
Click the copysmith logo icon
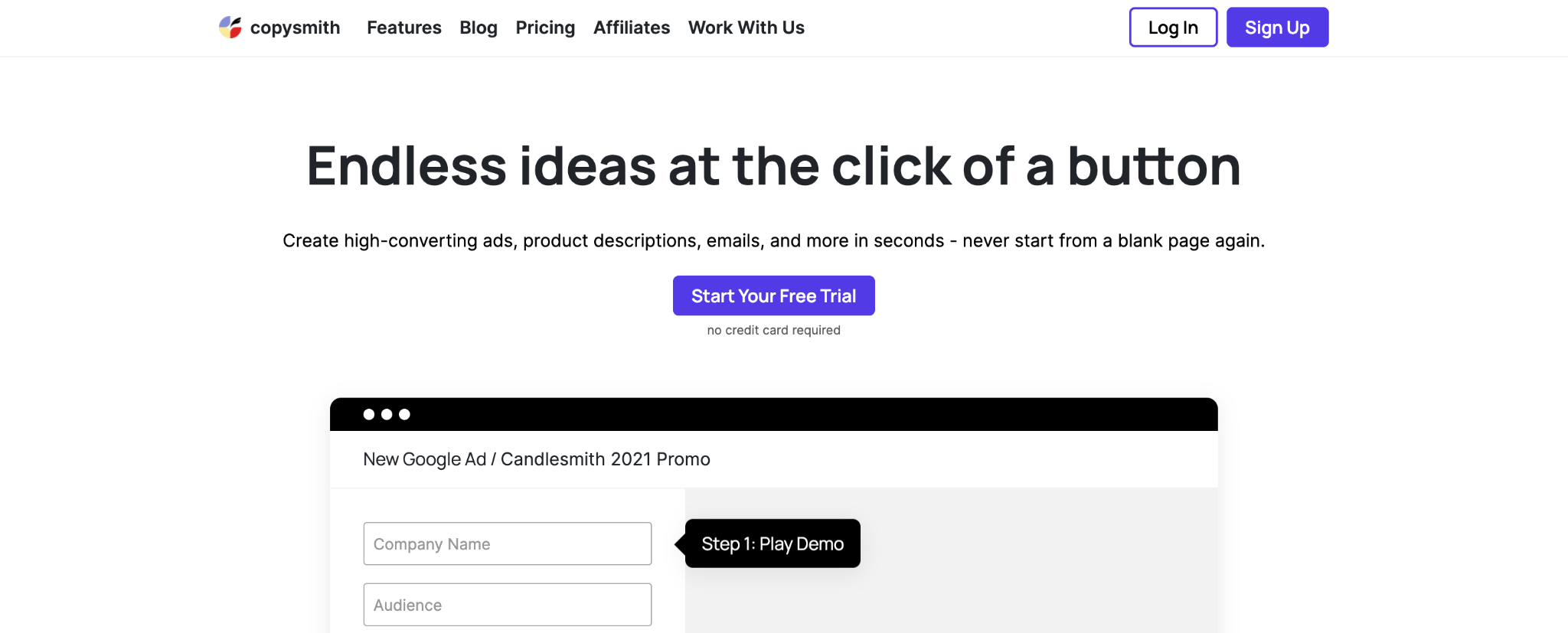point(230,28)
